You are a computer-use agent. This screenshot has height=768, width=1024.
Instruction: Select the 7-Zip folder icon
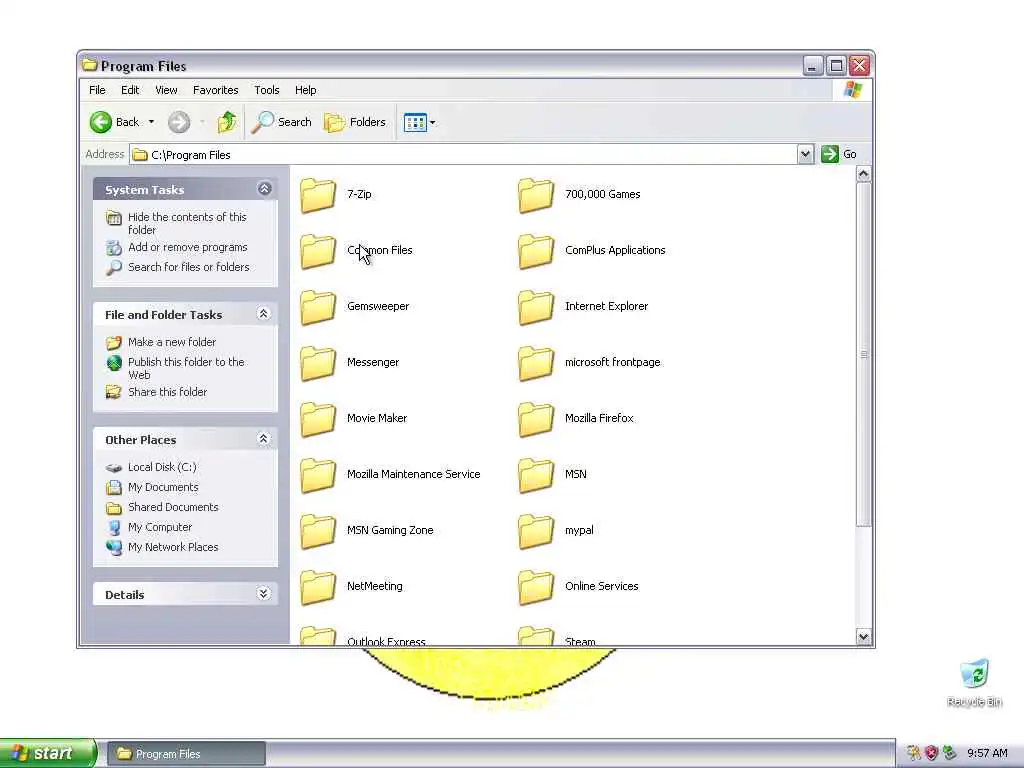[318, 195]
